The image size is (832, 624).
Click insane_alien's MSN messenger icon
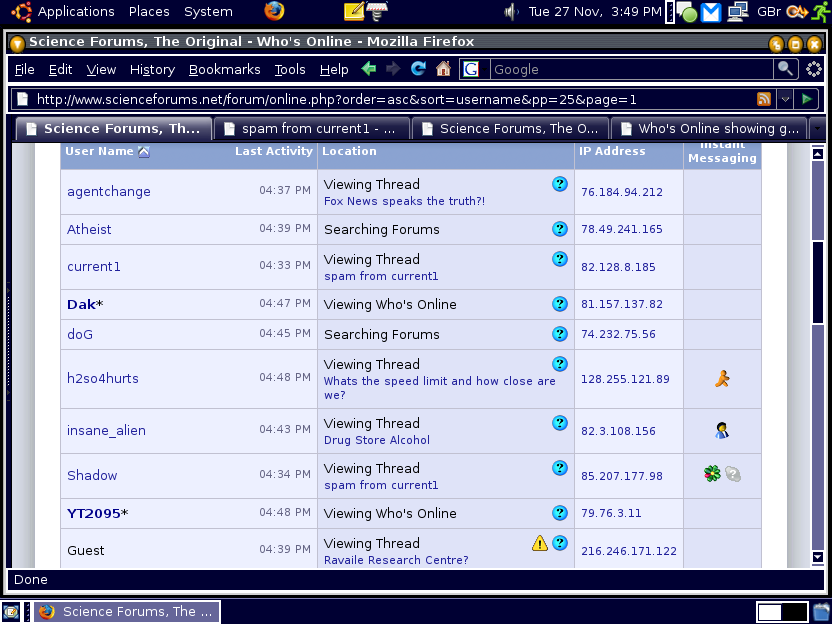[x=722, y=431]
